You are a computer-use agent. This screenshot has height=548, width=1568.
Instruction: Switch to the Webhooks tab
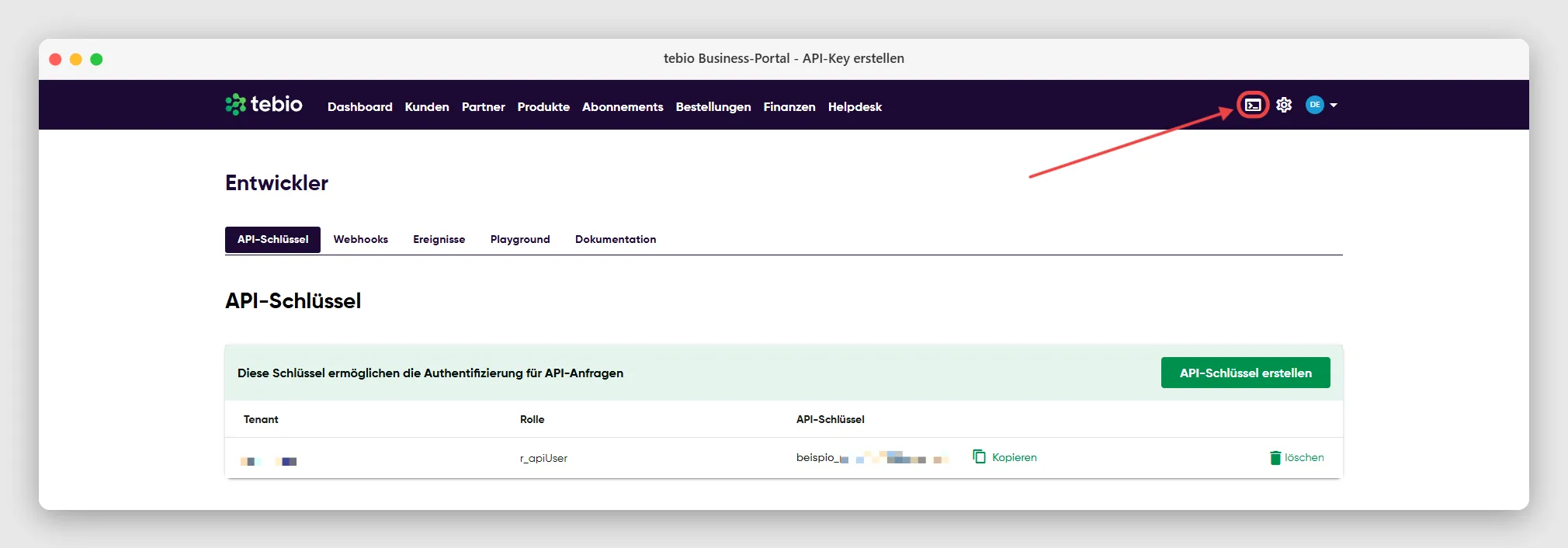361,240
